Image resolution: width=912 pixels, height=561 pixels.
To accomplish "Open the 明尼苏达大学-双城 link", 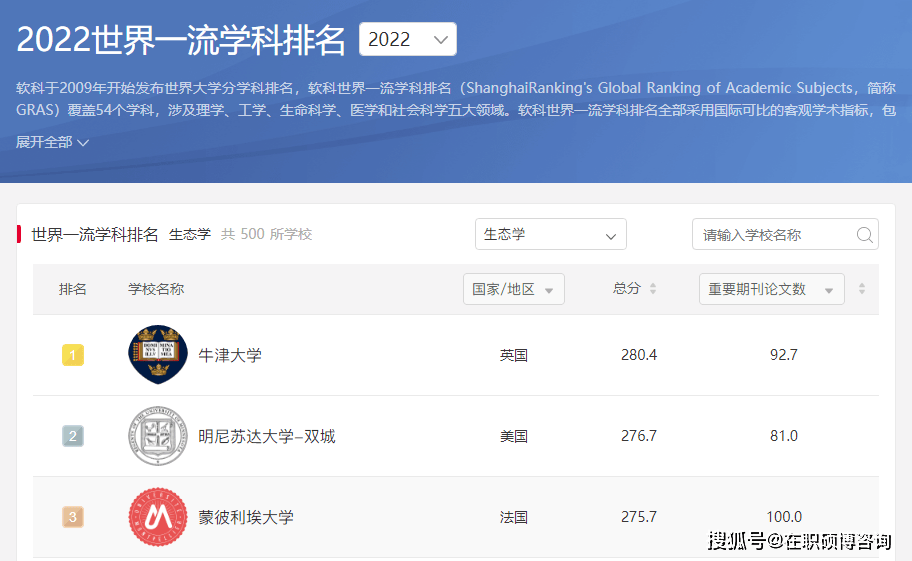I will [266, 436].
